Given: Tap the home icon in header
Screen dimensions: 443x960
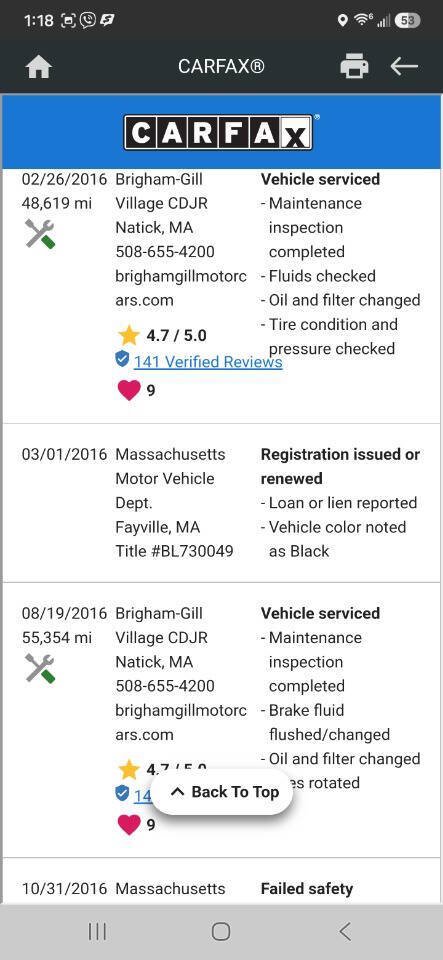Looking at the screenshot, I should point(38,67).
